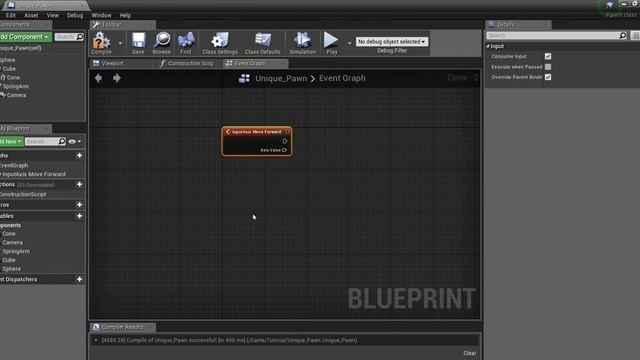Click the grid icon beside the Unique_Pawn breadcrumb

pyautogui.click(x=244, y=78)
